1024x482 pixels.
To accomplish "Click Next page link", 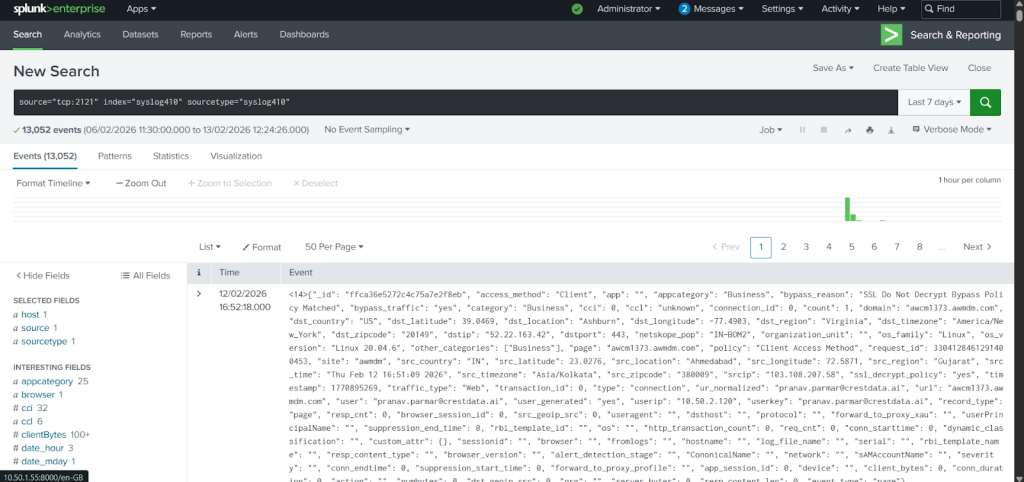I will [977, 247].
